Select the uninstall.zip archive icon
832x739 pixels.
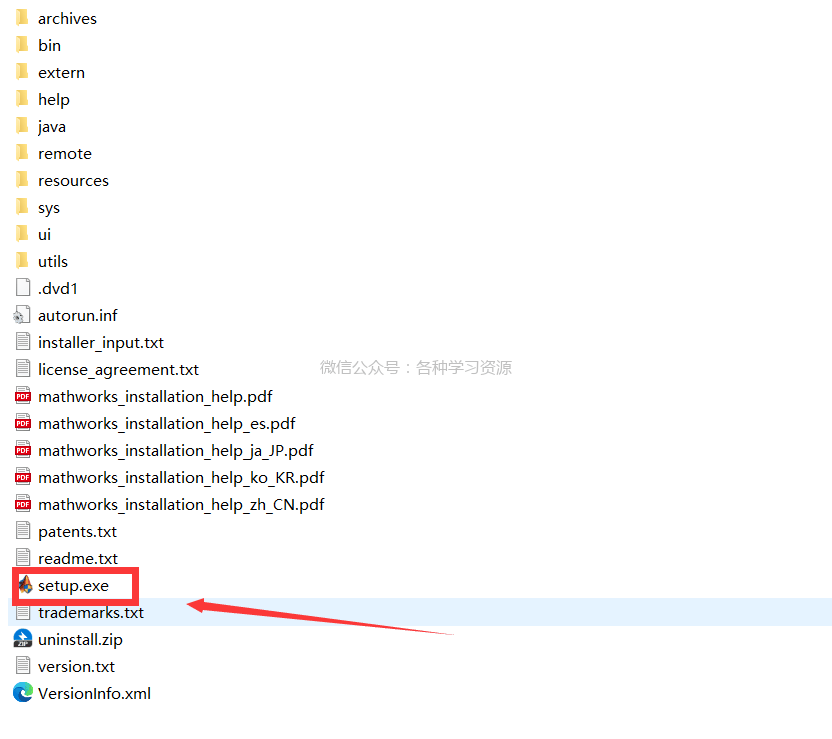[x=23, y=639]
